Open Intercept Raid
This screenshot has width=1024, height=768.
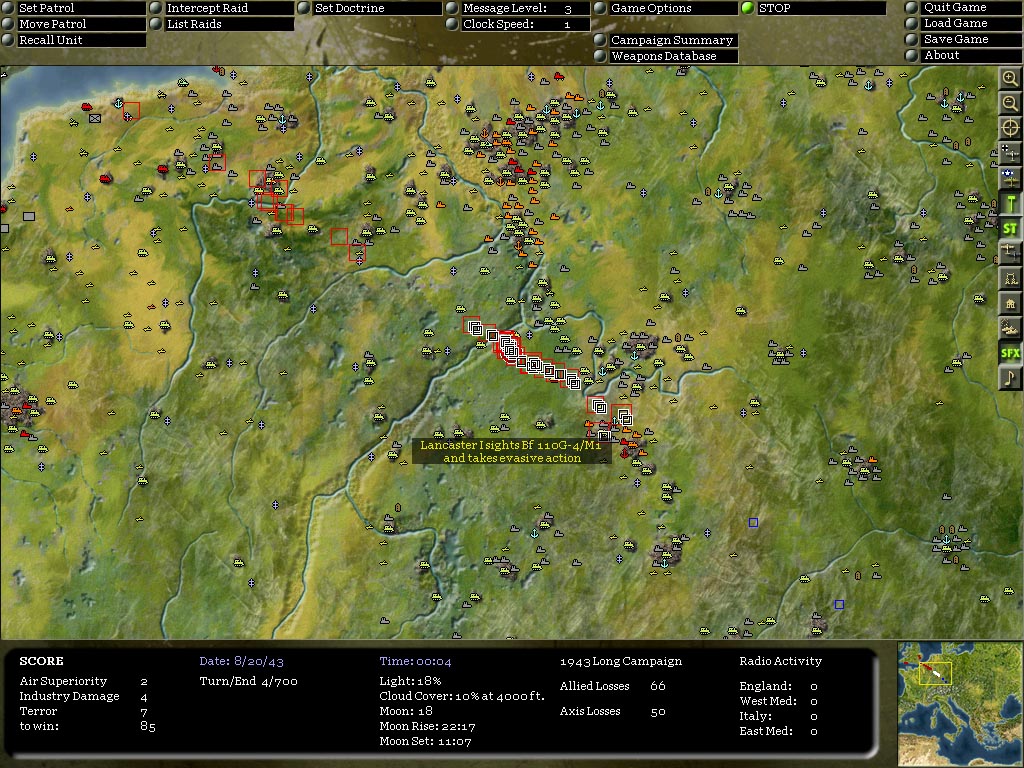point(222,8)
